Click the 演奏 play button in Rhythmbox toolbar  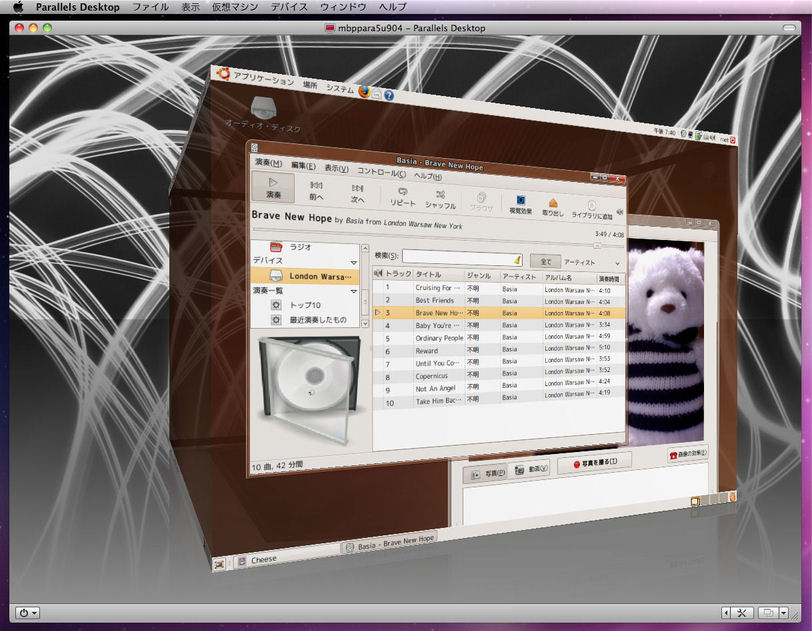(x=273, y=188)
